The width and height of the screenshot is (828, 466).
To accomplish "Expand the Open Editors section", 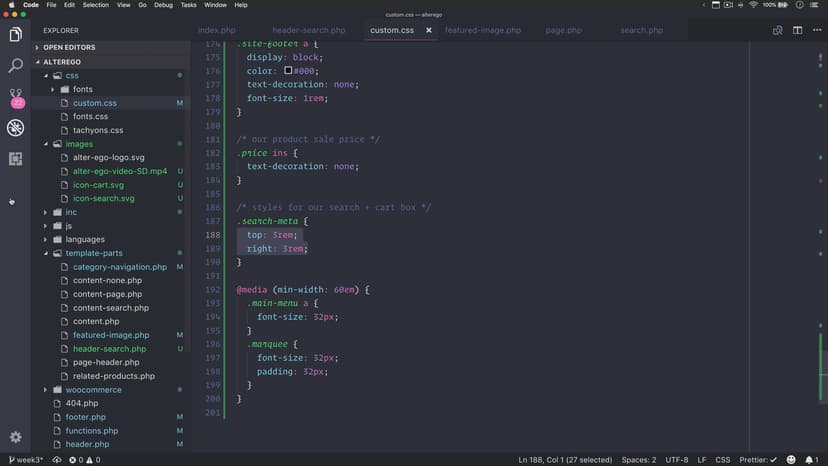I will (x=68, y=47).
